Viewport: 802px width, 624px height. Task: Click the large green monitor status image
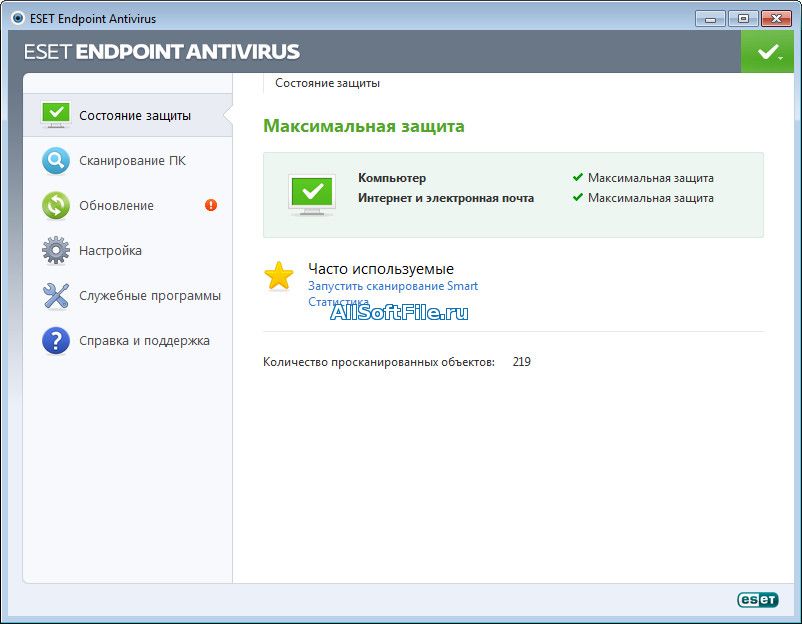(x=312, y=195)
